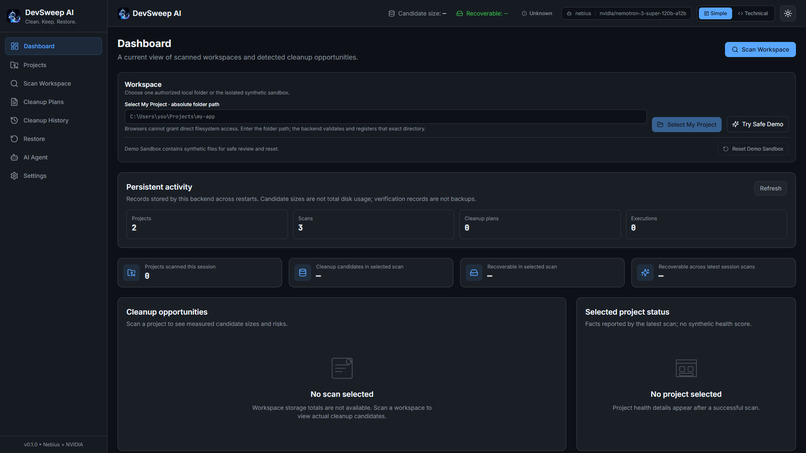
Task: Click the 'No project selected' message
Action: coord(686,394)
